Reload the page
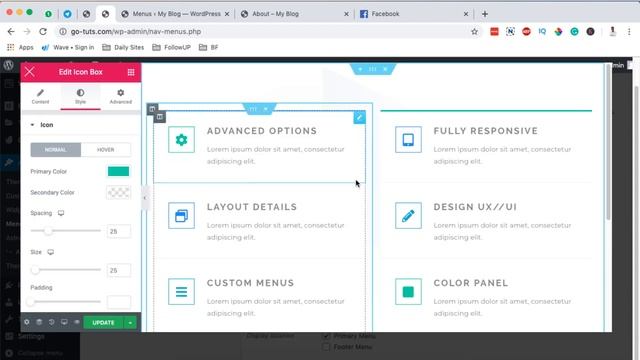This screenshot has width=640, height=360. [43, 31]
